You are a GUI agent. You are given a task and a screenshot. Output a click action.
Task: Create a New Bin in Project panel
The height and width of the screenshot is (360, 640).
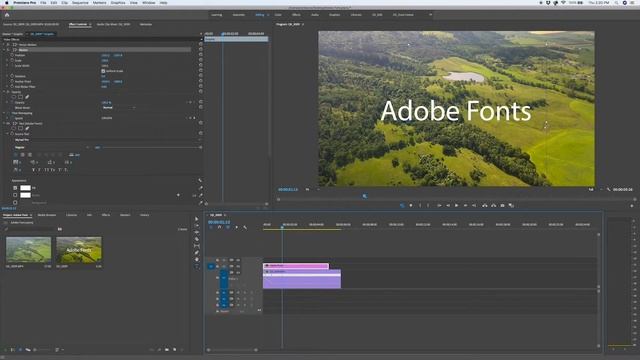[167, 350]
